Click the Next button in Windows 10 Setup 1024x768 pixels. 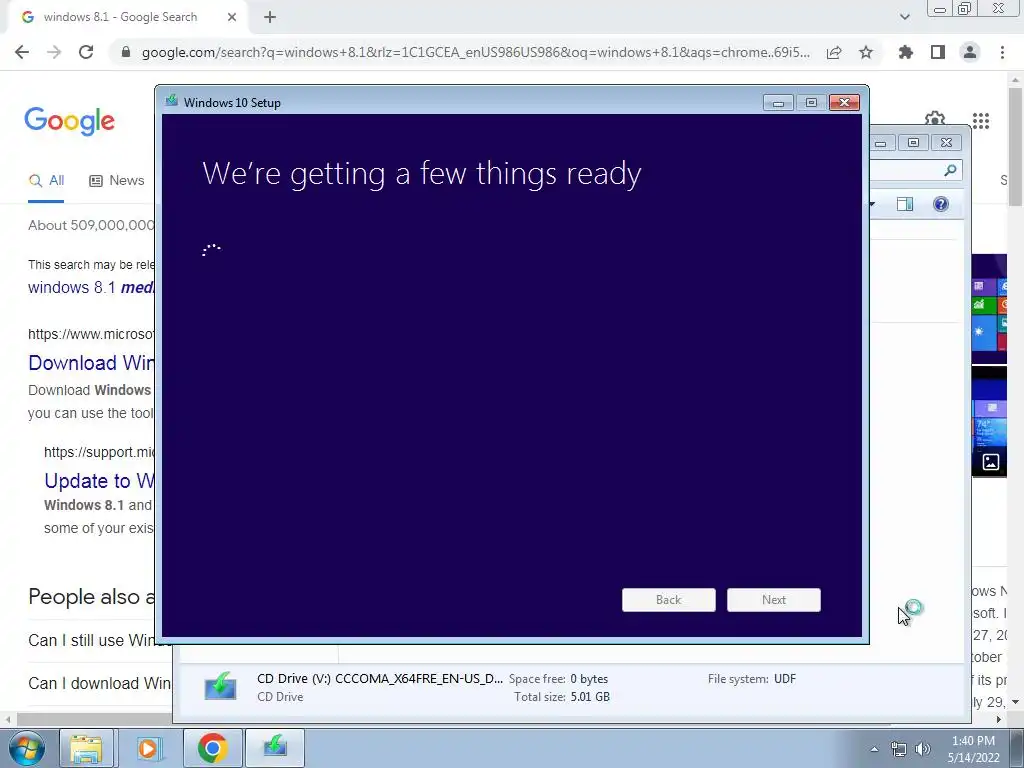click(x=773, y=600)
